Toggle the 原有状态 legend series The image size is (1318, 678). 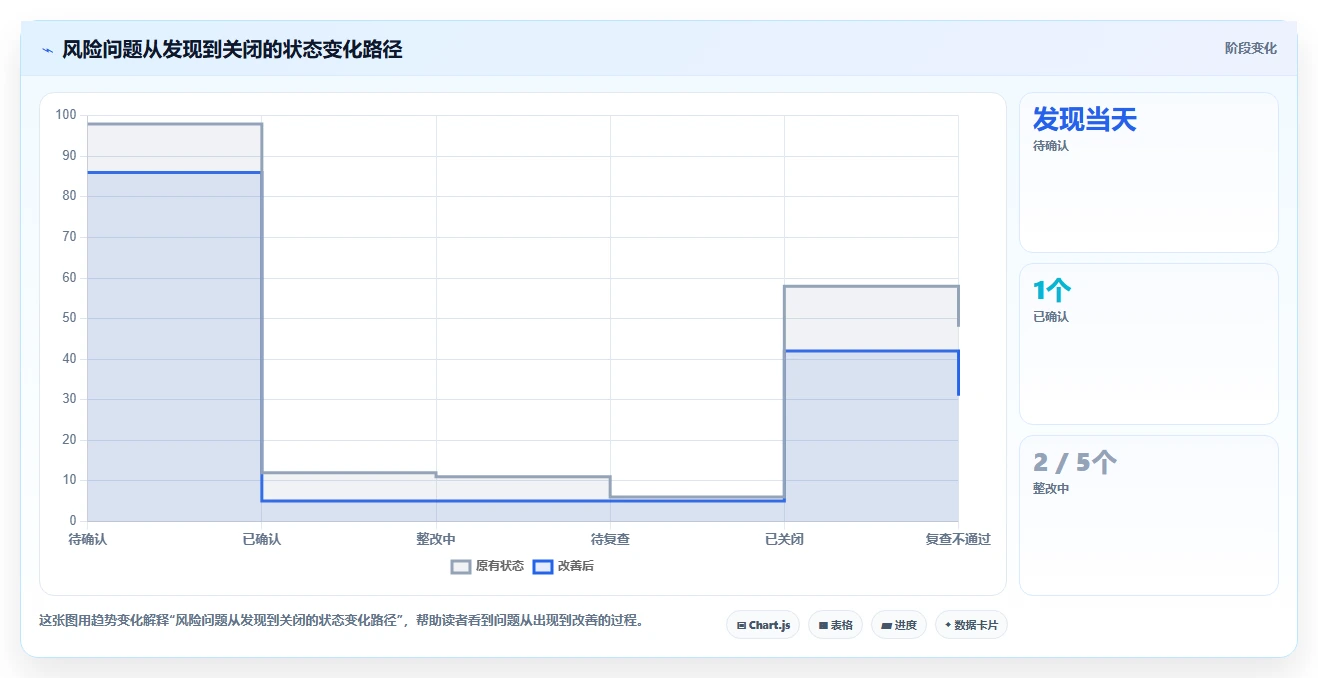click(x=487, y=566)
